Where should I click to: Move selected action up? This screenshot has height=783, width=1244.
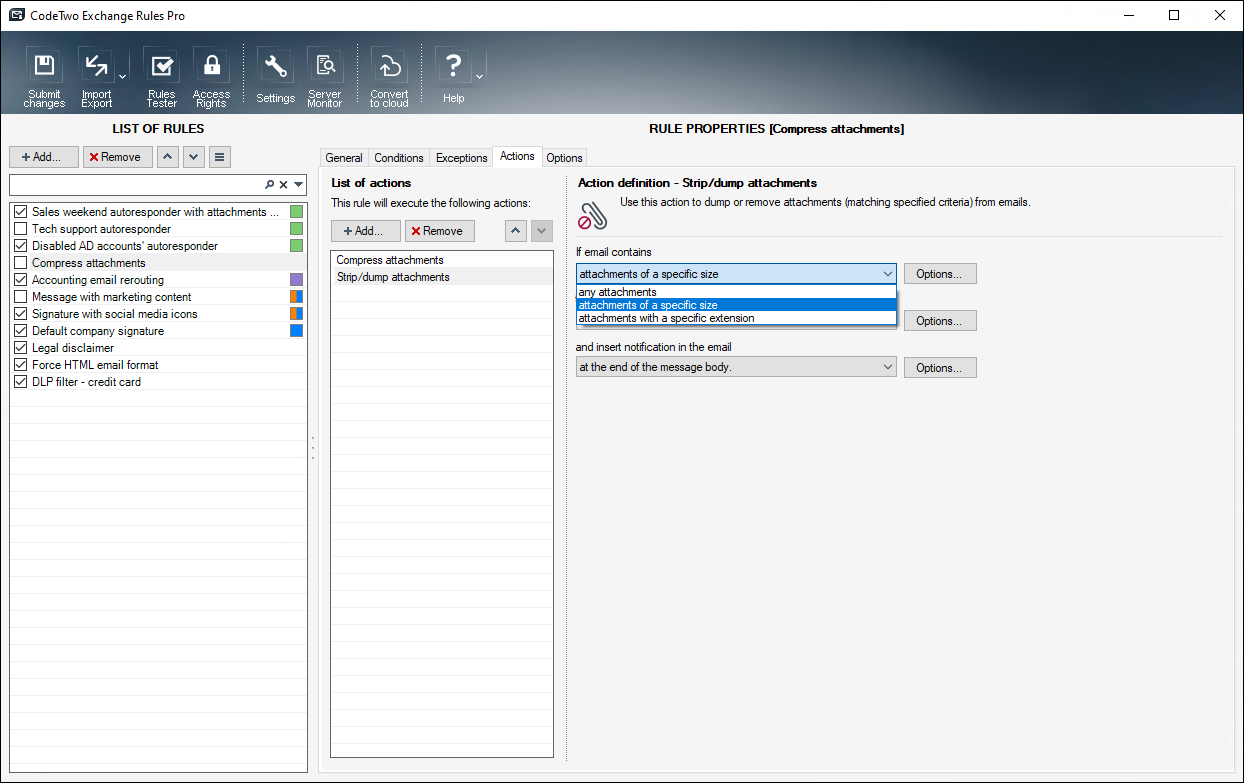tap(516, 231)
